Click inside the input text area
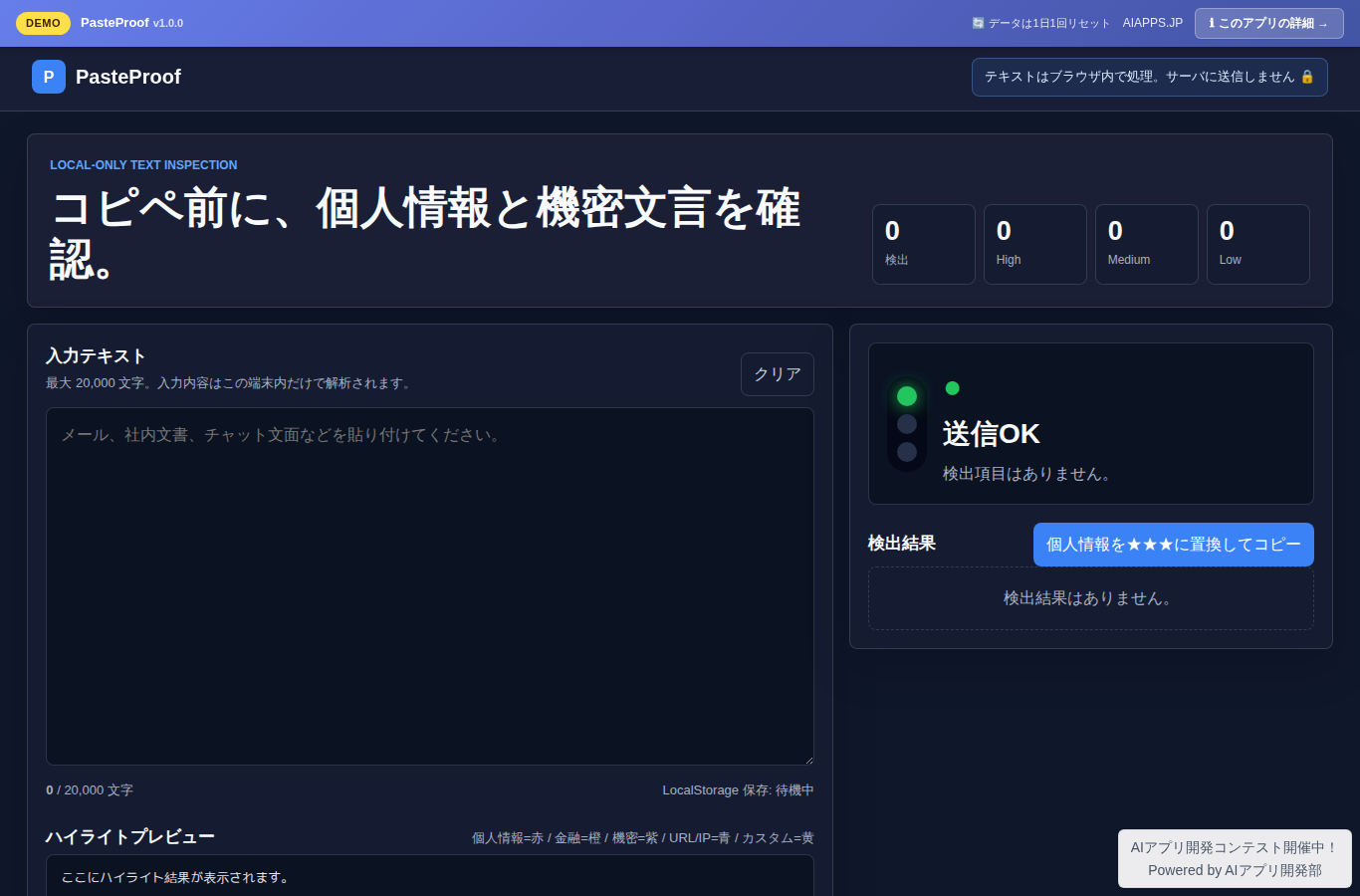 430,586
